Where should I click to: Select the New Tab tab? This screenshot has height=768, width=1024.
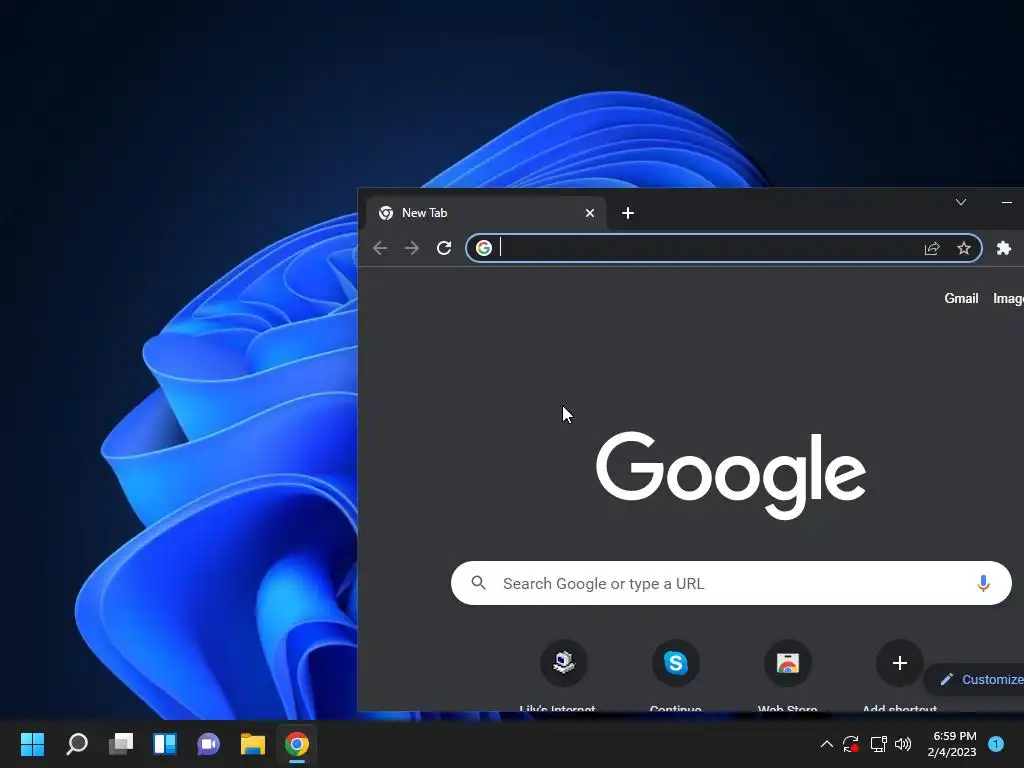[x=485, y=213]
